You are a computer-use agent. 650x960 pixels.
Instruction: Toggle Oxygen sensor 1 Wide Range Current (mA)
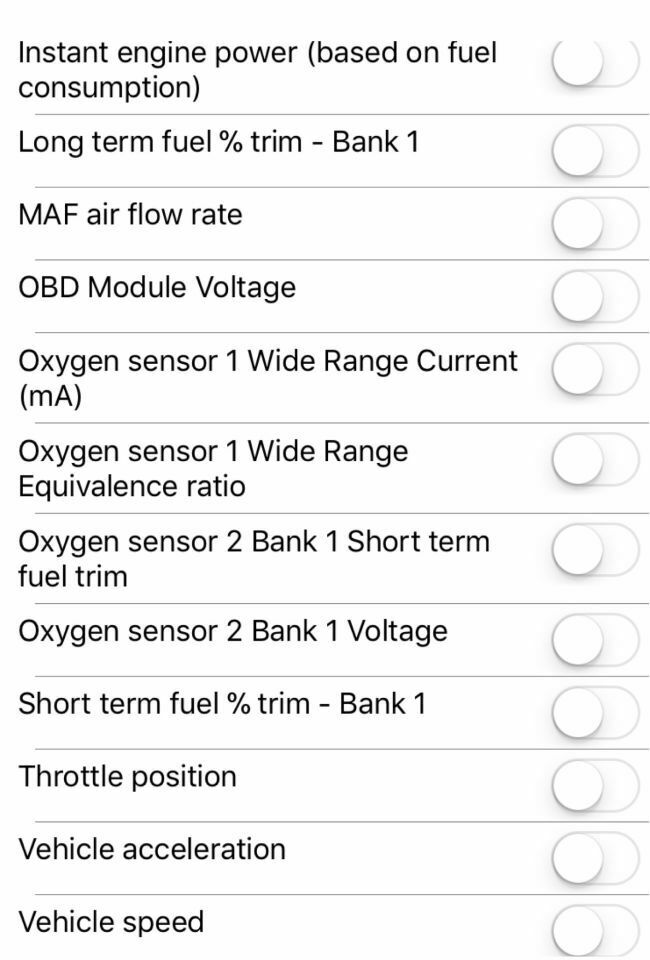596,369
